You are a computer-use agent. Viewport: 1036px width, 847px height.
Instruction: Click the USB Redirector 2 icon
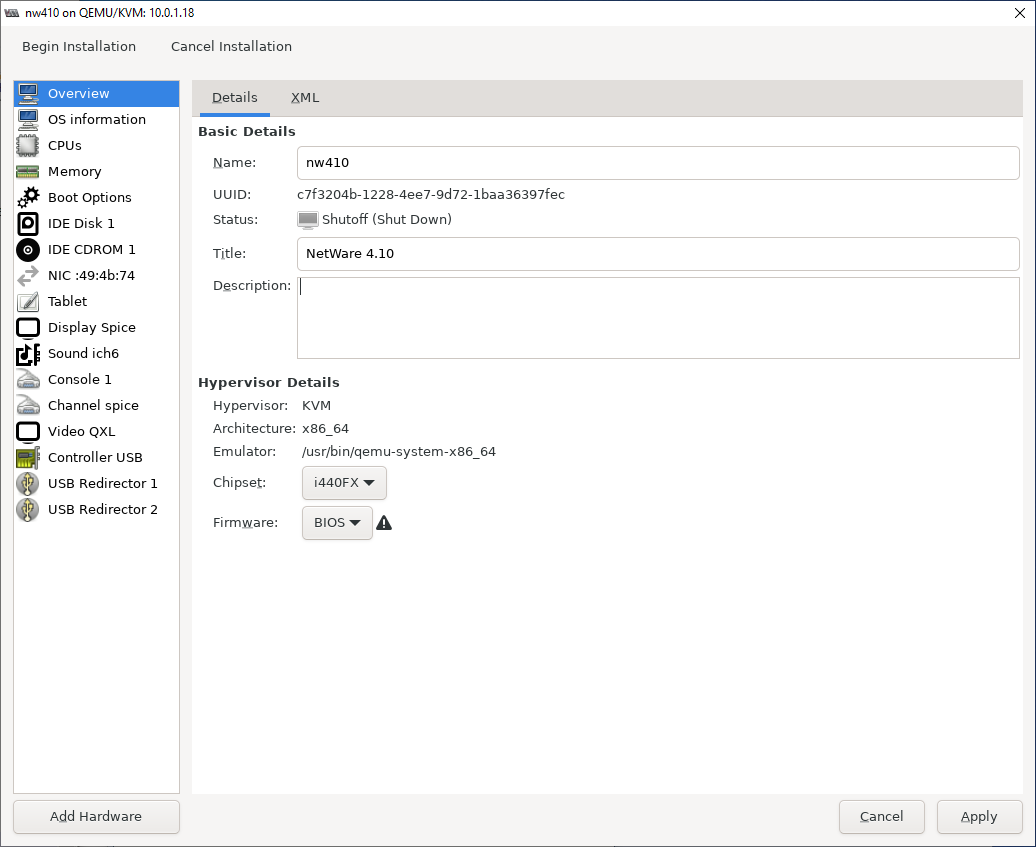pos(28,509)
